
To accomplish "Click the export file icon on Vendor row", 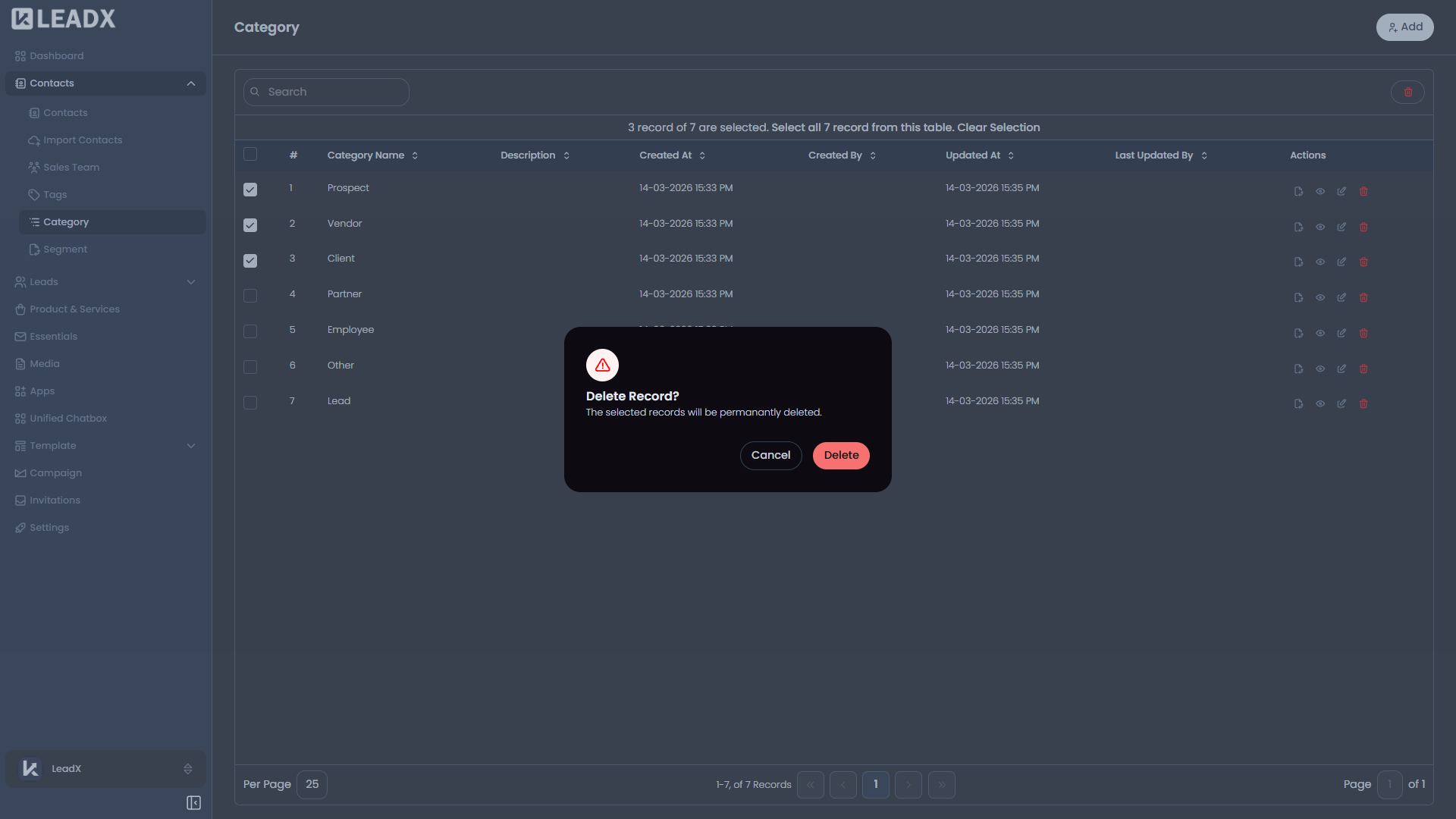I will point(1298,227).
